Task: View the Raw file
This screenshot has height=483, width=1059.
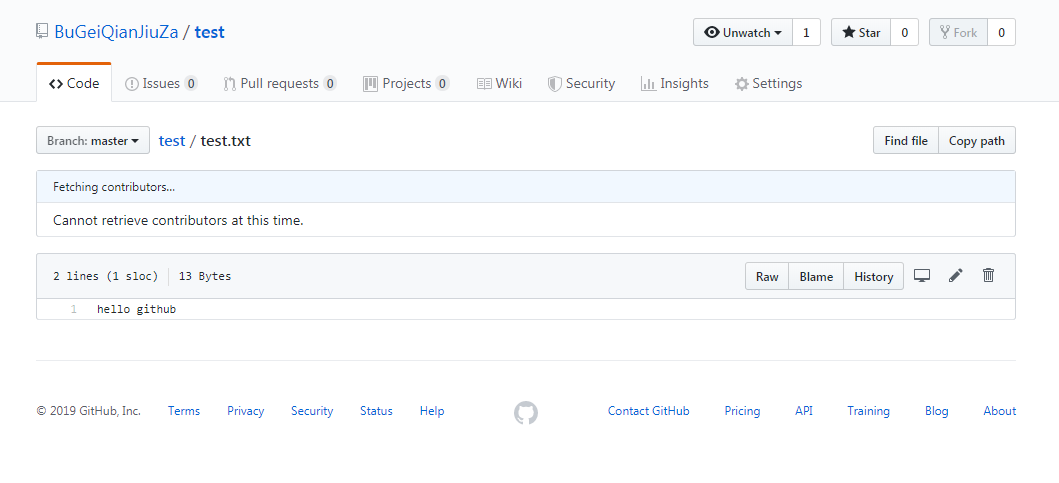Action: [767, 276]
